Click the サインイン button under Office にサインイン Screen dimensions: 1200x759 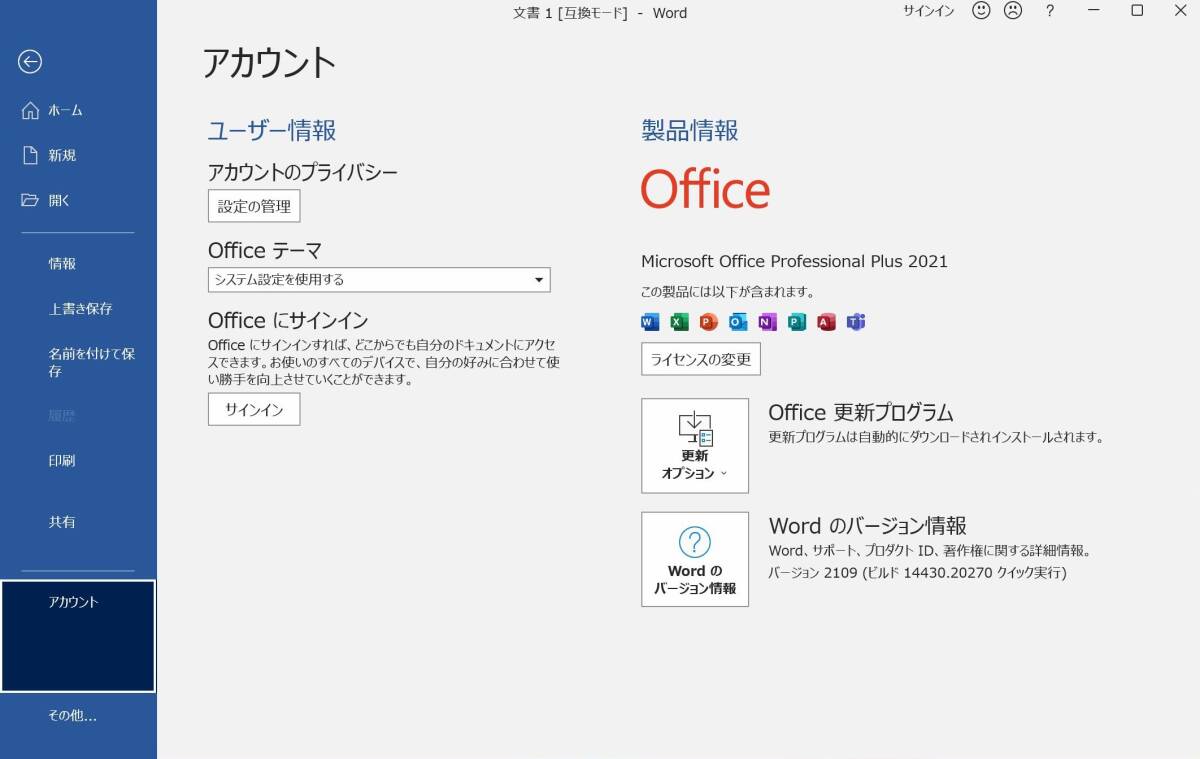pos(254,409)
